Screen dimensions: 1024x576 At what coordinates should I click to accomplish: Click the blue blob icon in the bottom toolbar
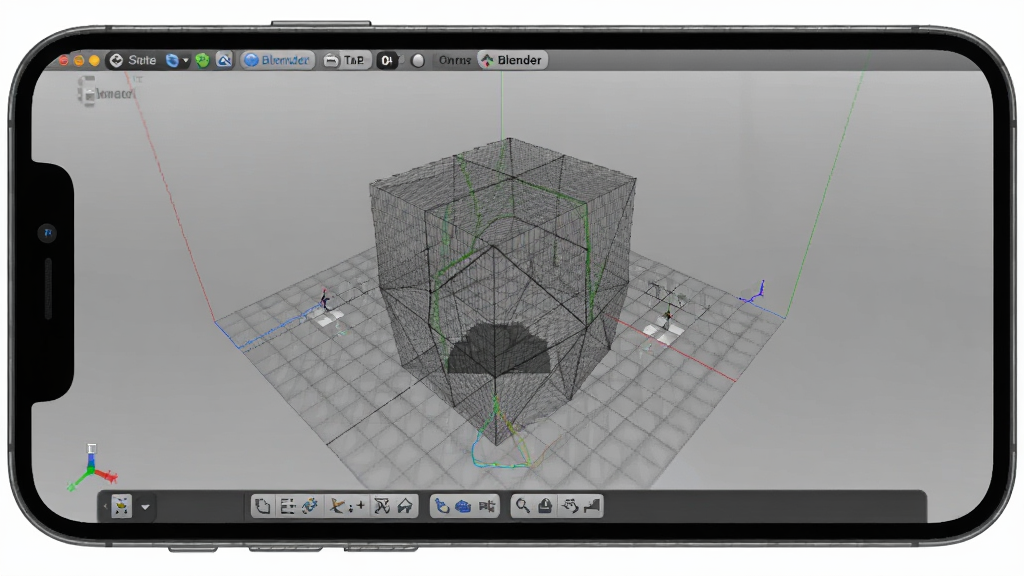click(x=463, y=506)
